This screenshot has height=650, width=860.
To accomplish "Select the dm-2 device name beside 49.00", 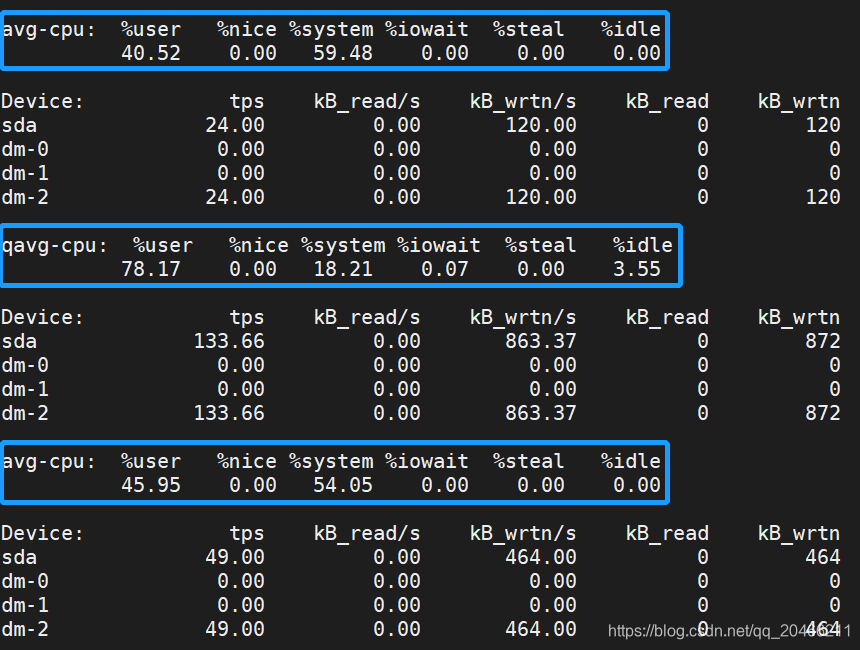I will point(25,630).
